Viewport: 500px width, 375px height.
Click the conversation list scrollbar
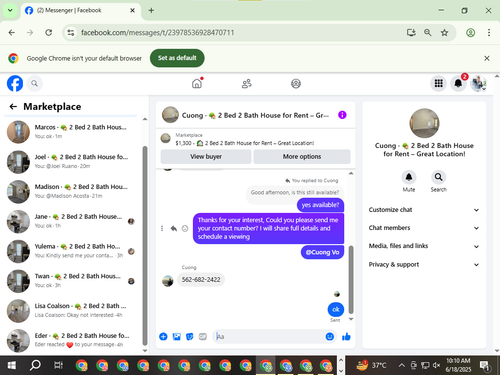coord(145,246)
